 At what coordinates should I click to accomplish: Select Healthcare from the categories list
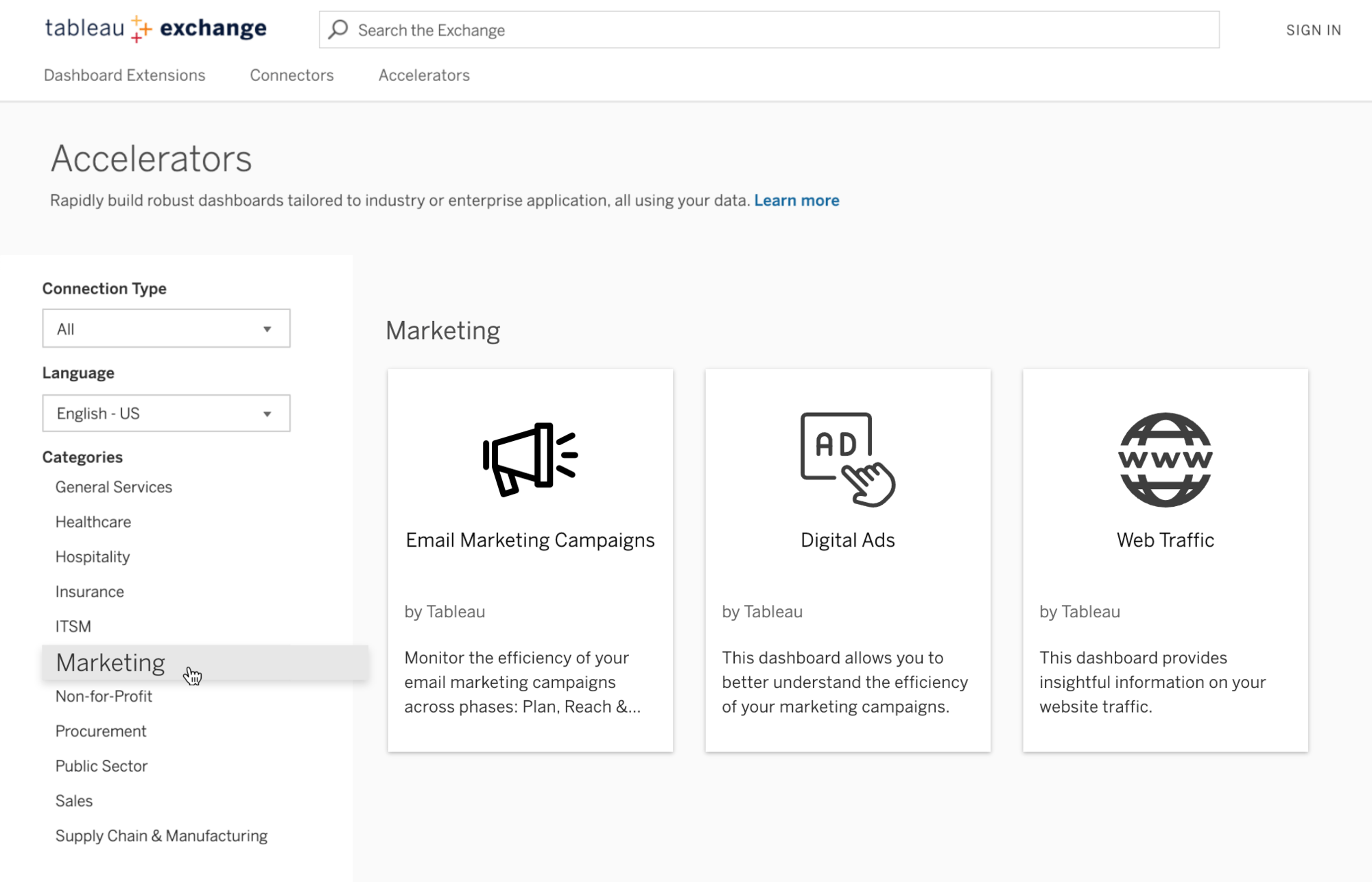pos(93,522)
